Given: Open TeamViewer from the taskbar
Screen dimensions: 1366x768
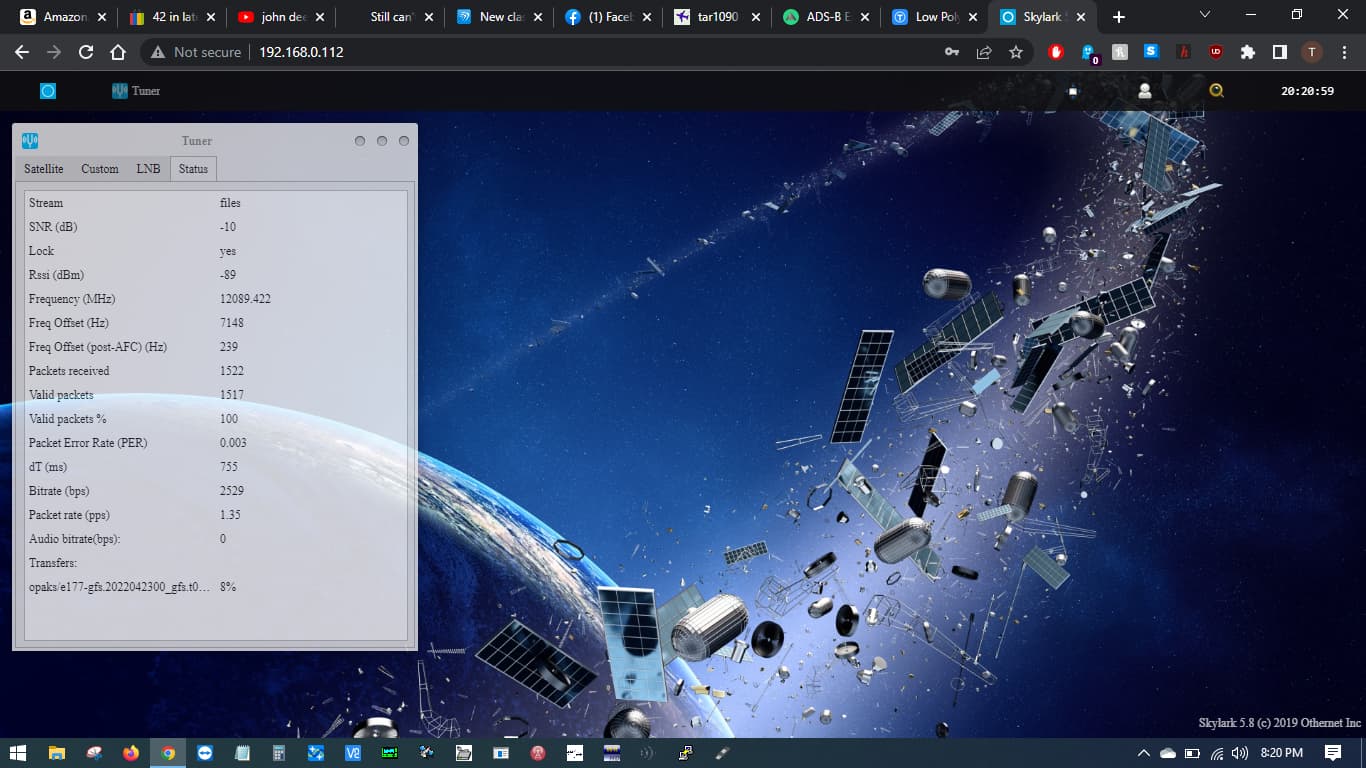Looking at the screenshot, I should click(205, 752).
